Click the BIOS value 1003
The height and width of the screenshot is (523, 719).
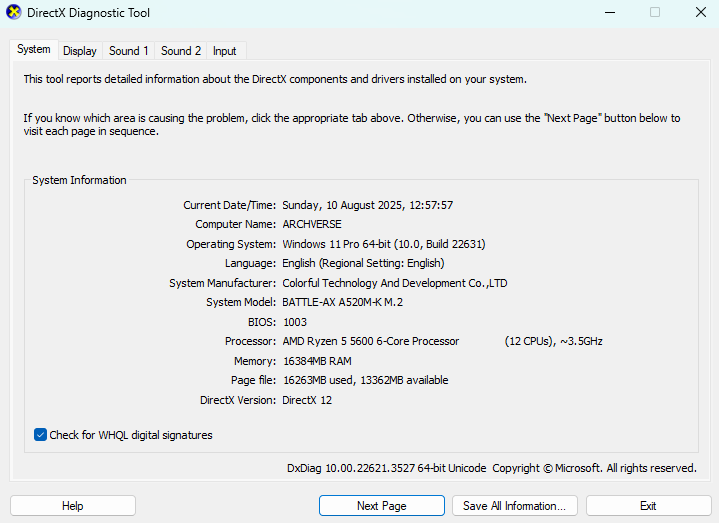(x=295, y=322)
